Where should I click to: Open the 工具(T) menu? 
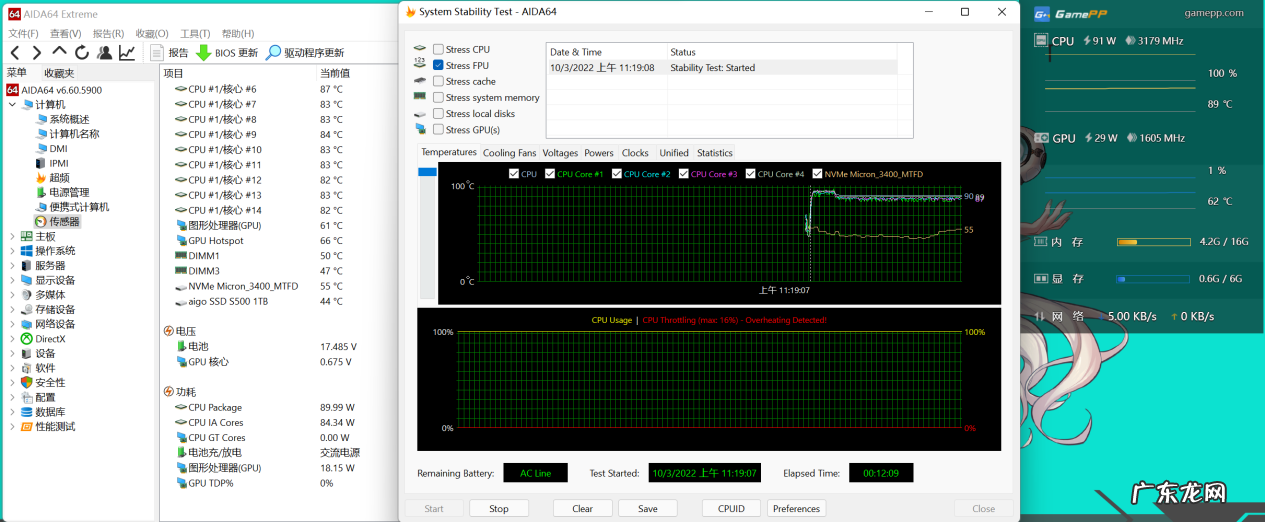tap(195, 33)
